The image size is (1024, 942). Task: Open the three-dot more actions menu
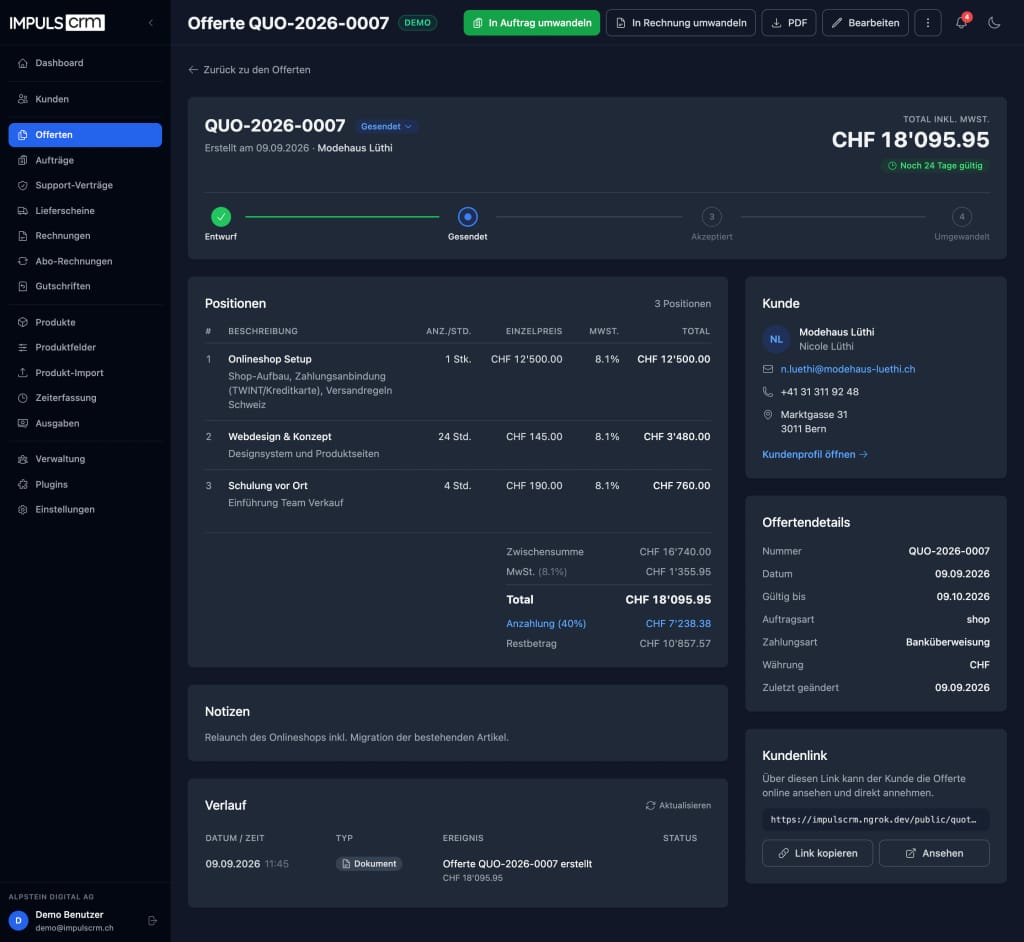click(927, 23)
